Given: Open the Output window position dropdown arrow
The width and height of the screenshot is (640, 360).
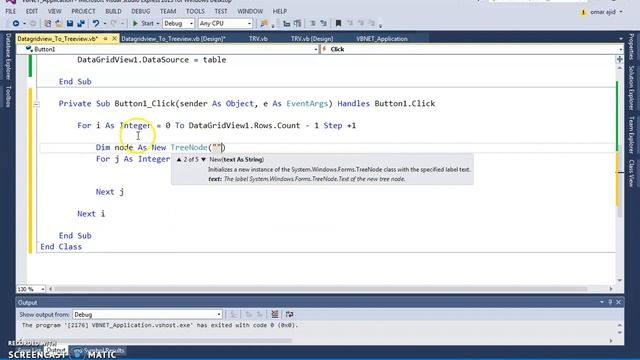Looking at the screenshot, I should click(602, 302).
